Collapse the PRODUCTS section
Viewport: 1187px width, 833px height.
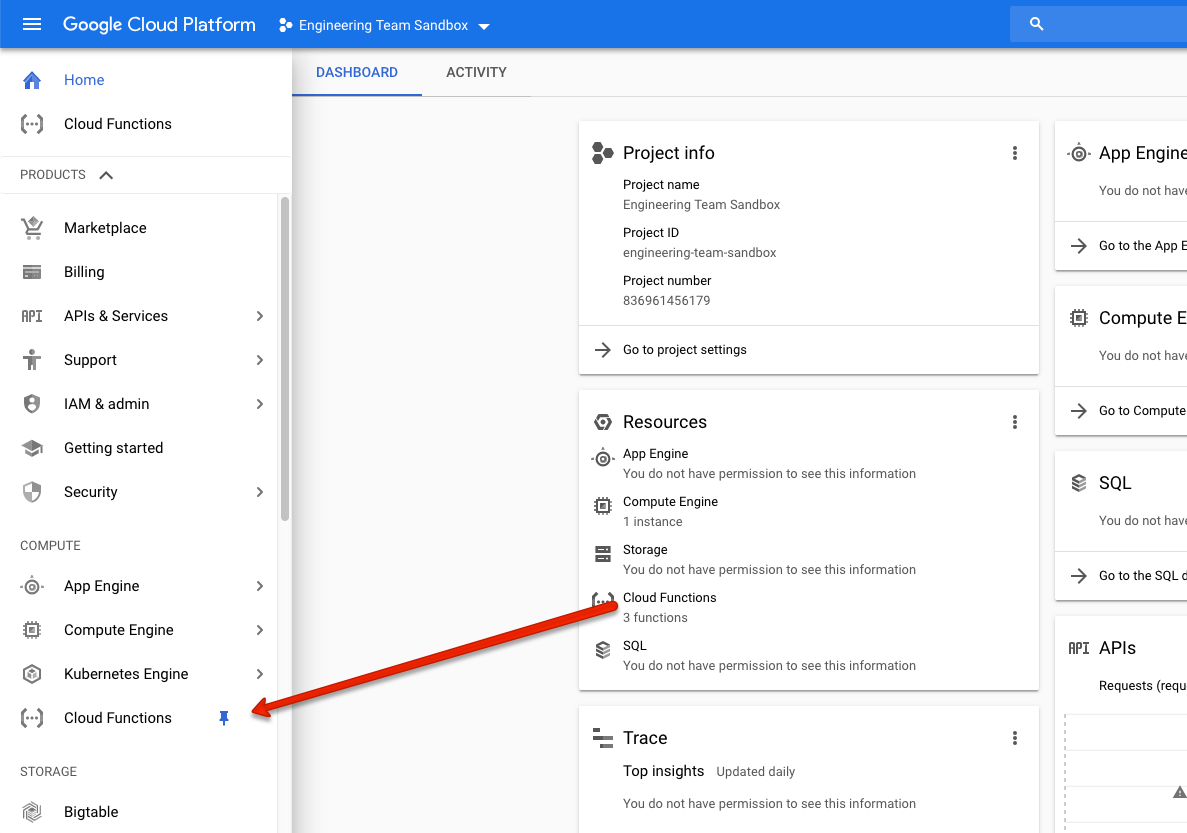point(106,175)
